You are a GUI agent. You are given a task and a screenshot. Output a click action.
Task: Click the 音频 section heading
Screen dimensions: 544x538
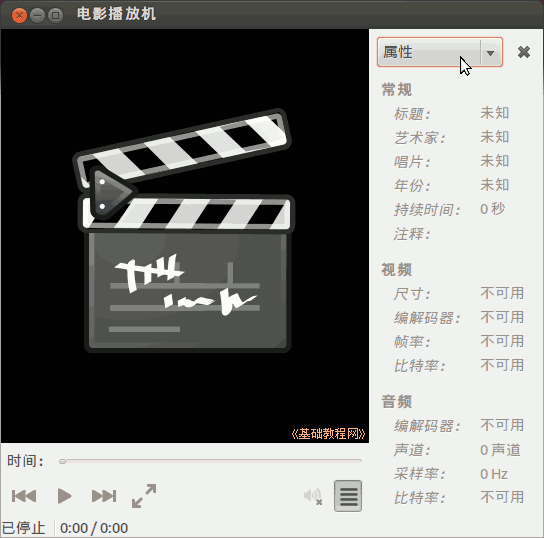397,402
